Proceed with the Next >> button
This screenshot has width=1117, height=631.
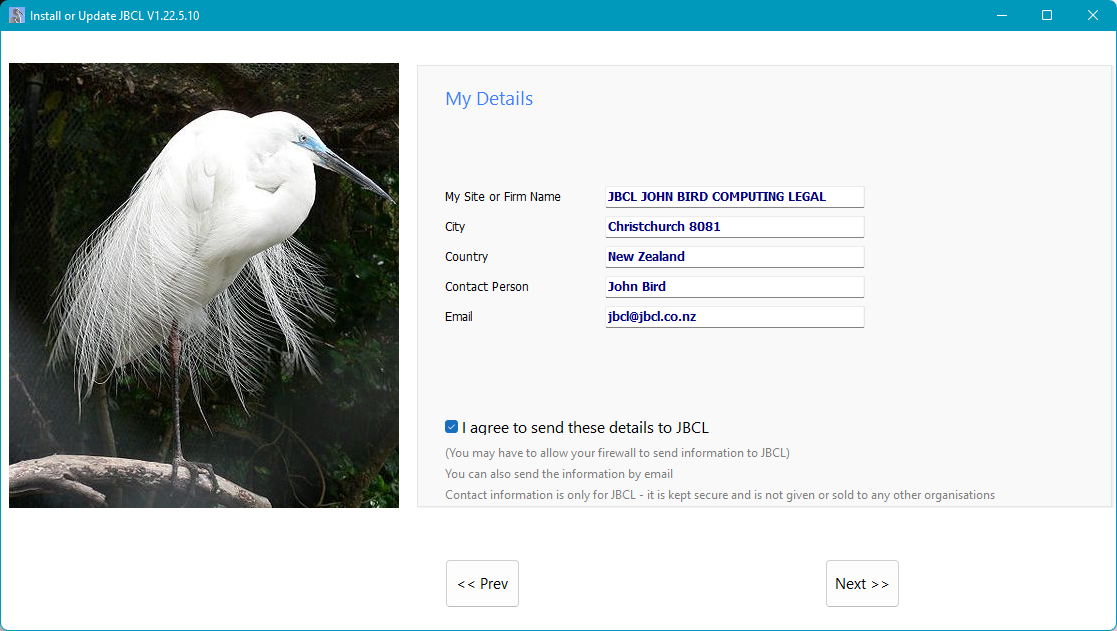(x=862, y=584)
